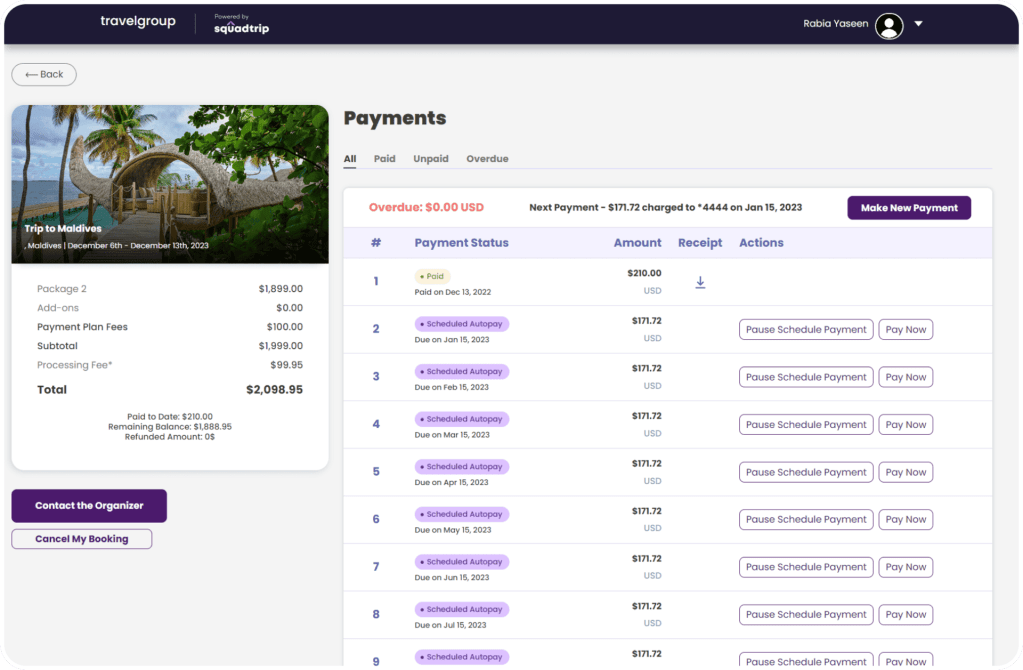Screen dimensions: 1023x670
Task: Pause scheduled payment for Jan 15, 2023
Action: click(805, 330)
